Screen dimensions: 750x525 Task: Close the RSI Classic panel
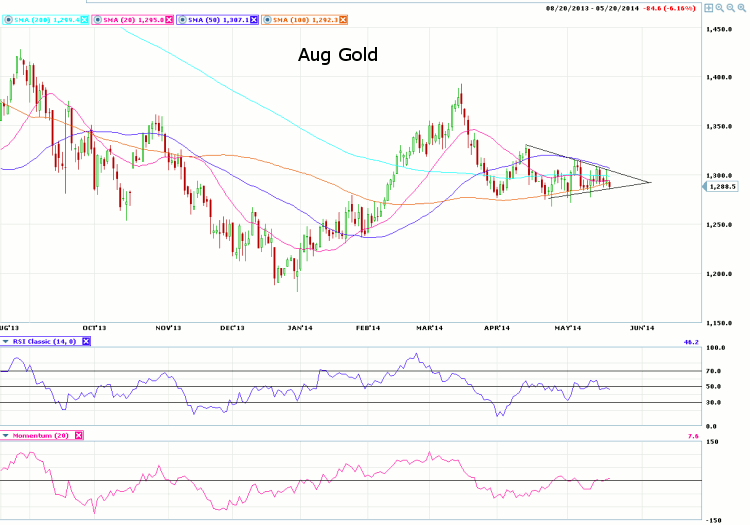[86, 342]
